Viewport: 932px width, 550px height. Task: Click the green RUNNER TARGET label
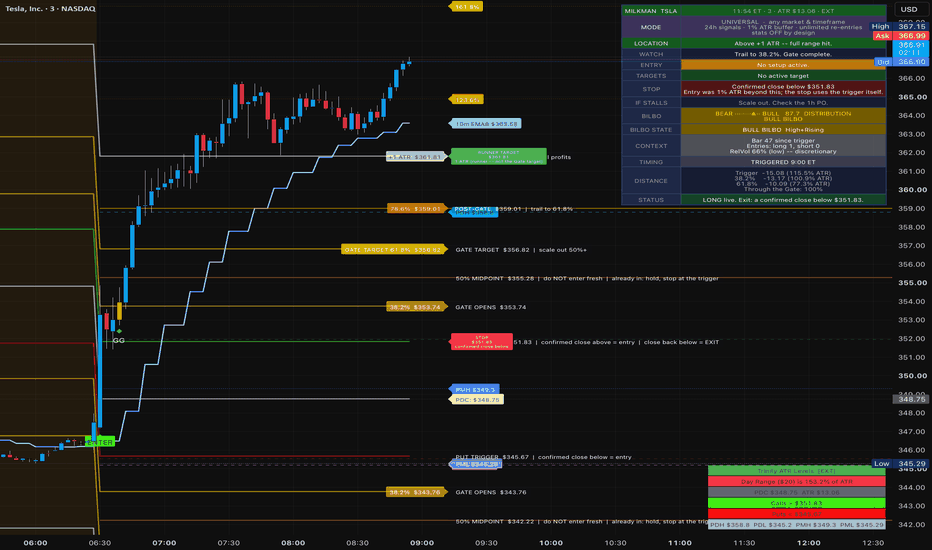(x=498, y=156)
